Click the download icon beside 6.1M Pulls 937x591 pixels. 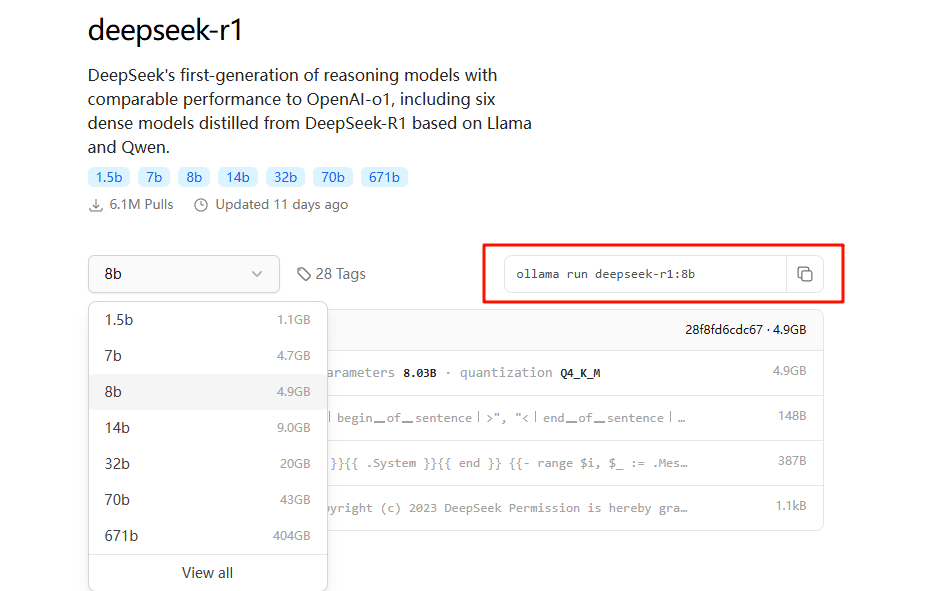(x=96, y=205)
